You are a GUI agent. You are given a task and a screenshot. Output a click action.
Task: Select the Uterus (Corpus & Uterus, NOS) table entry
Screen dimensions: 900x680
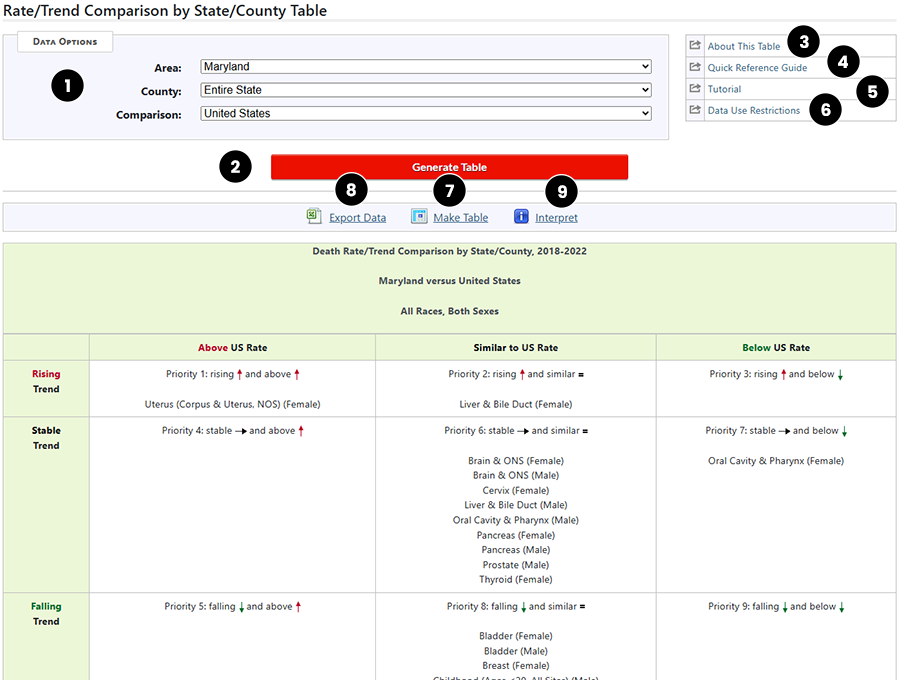click(231, 404)
